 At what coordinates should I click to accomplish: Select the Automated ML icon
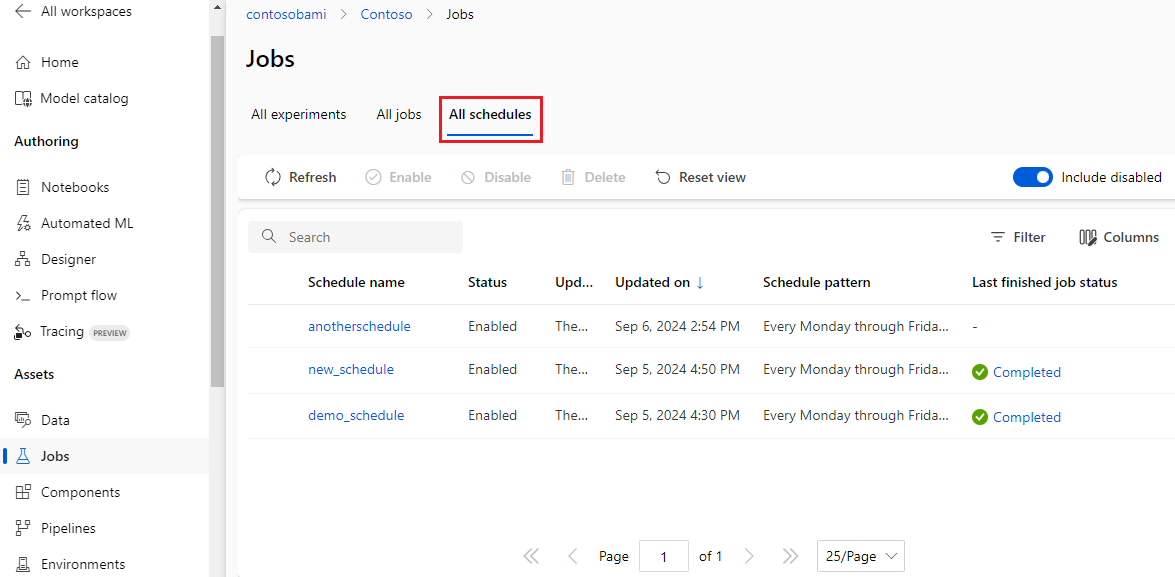click(x=23, y=223)
